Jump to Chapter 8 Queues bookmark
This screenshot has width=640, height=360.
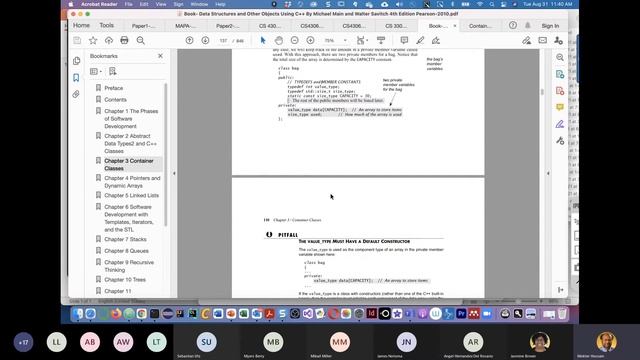click(x=127, y=251)
